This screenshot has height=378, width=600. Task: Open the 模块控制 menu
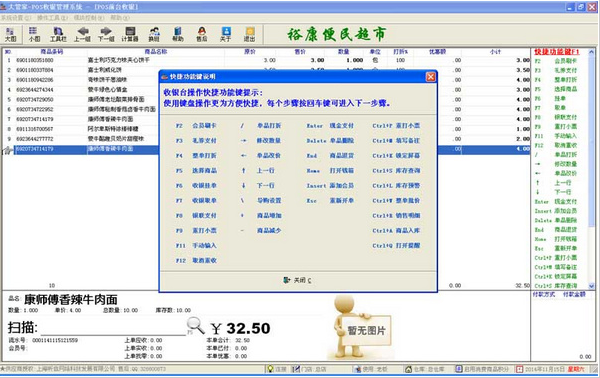[x=89, y=18]
